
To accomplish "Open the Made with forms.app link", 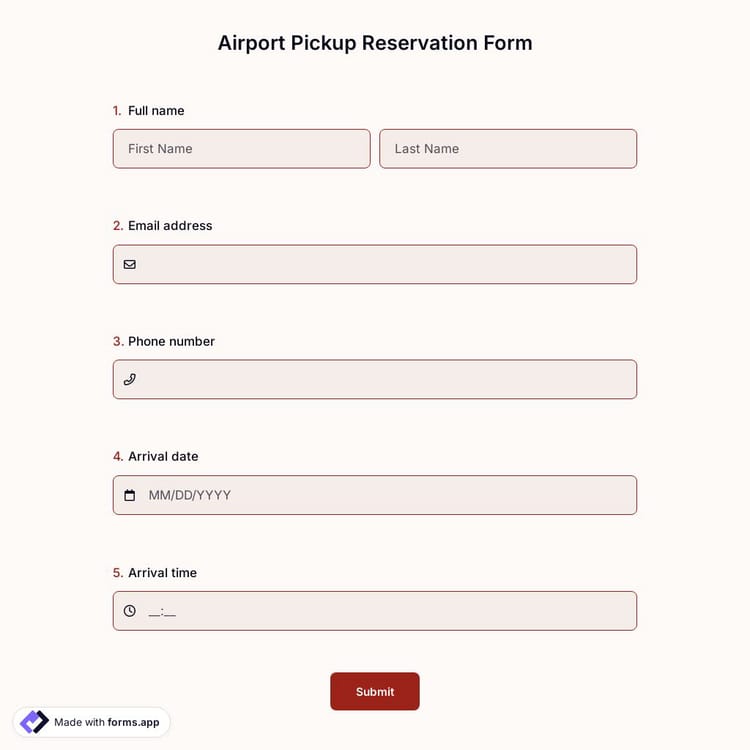I will (x=106, y=722).
